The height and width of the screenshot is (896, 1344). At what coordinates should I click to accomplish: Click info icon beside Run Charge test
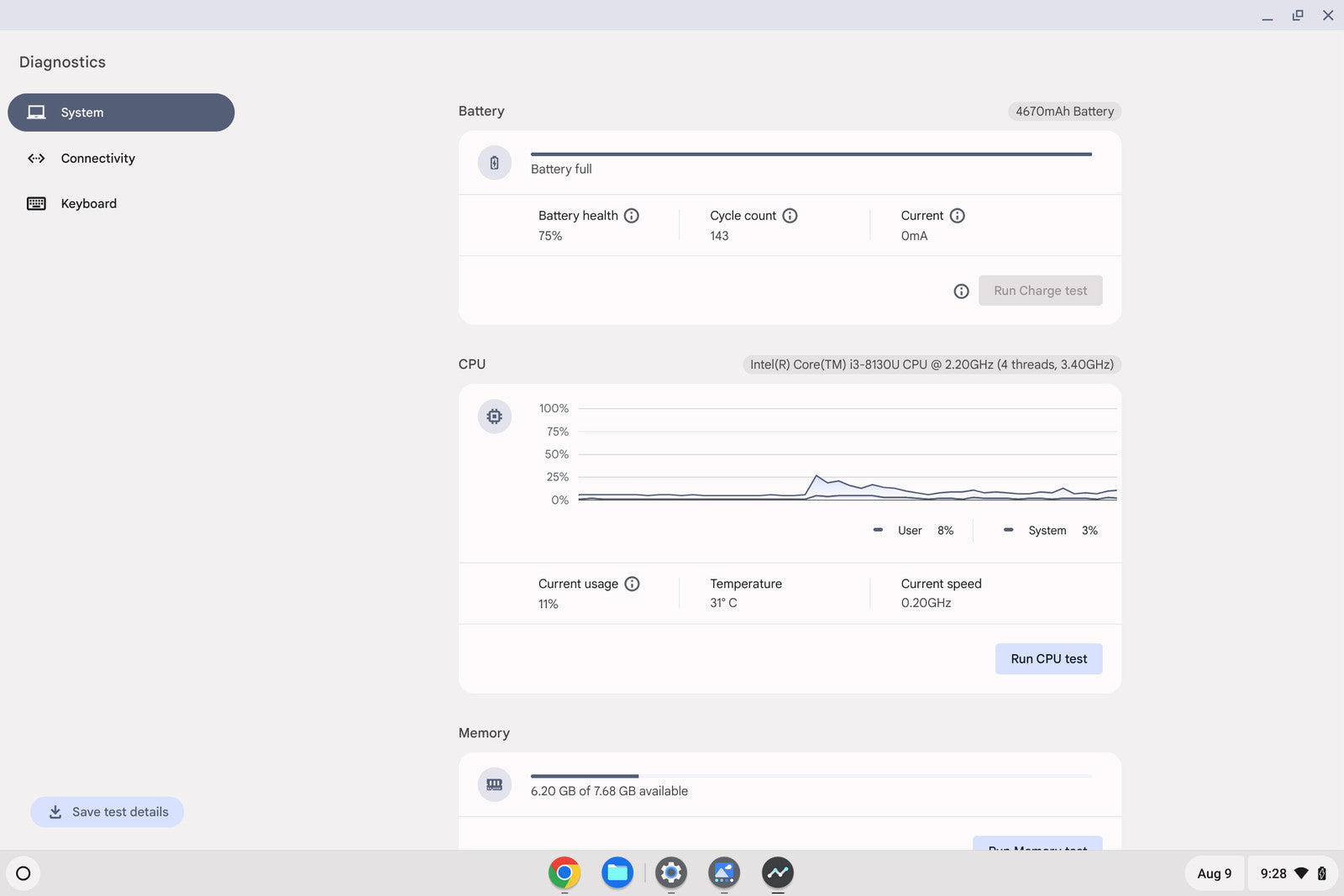click(x=961, y=291)
